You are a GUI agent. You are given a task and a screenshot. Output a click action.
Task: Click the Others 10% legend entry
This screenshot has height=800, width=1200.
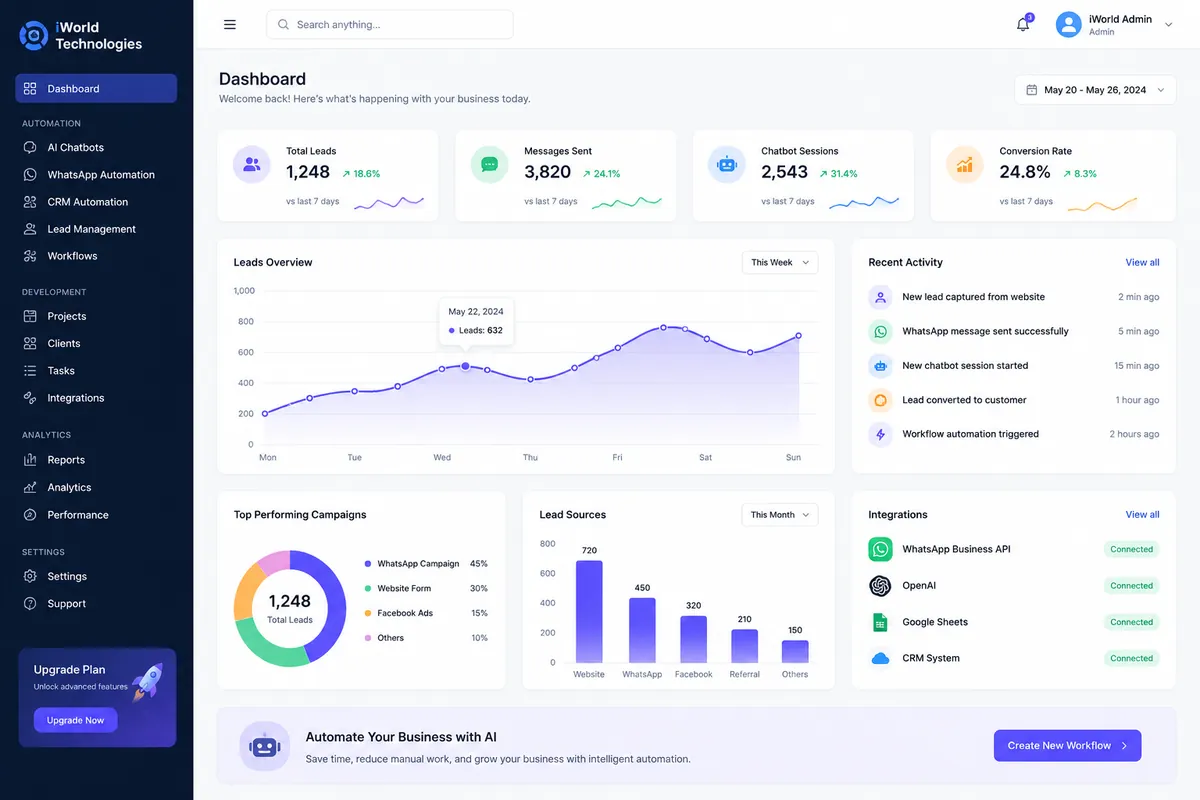point(426,638)
